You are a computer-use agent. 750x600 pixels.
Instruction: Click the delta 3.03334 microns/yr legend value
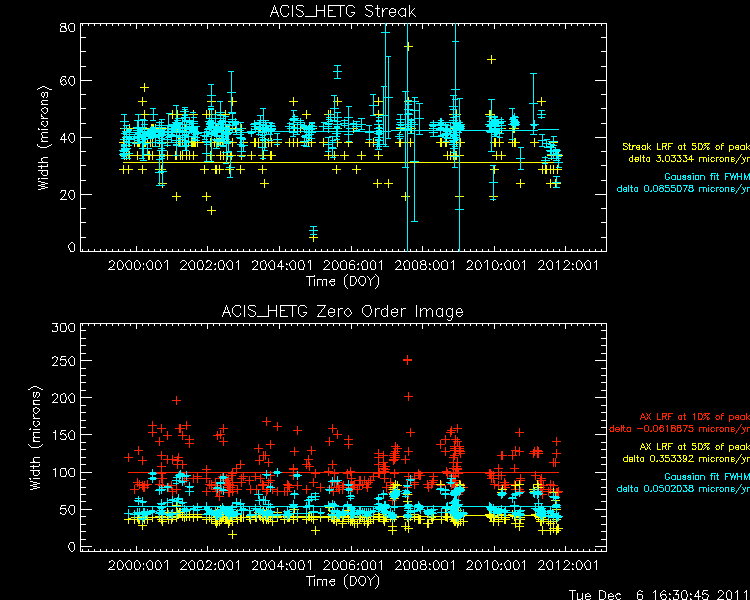click(x=688, y=157)
